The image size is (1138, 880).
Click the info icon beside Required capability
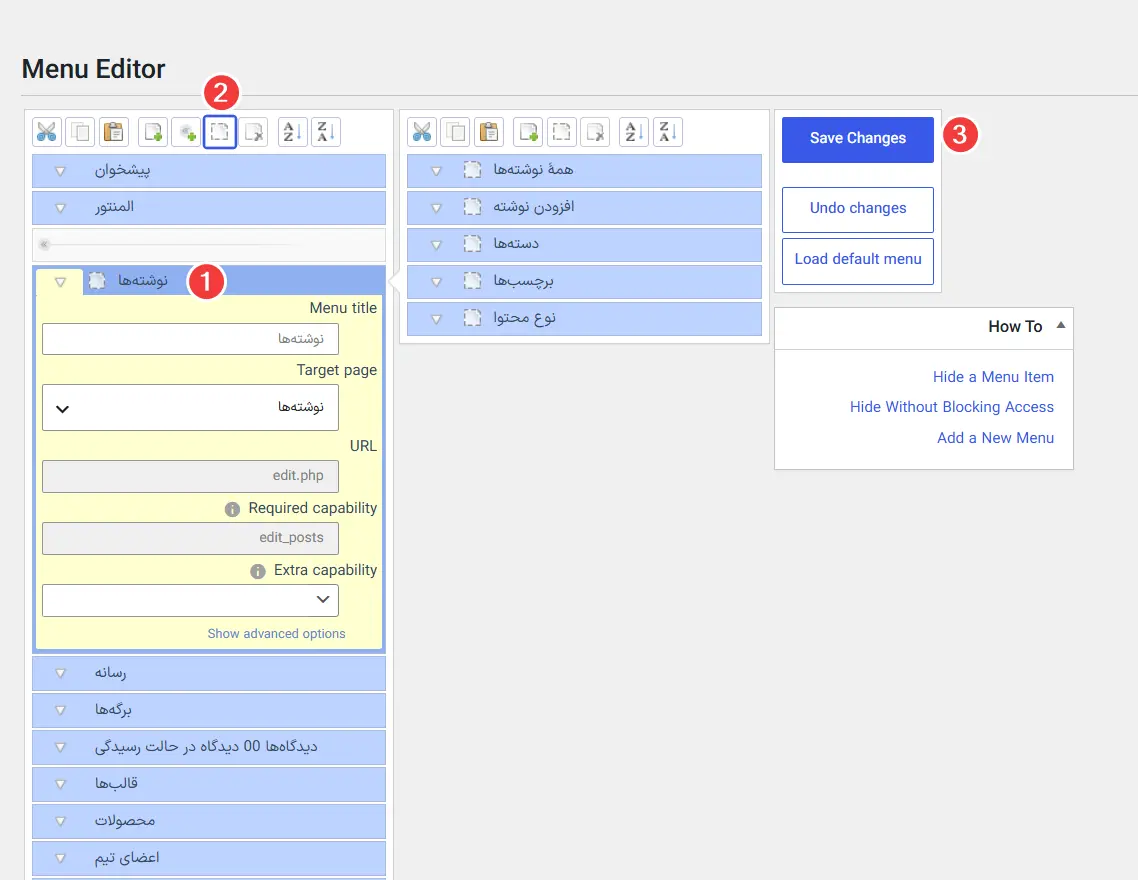point(232,509)
